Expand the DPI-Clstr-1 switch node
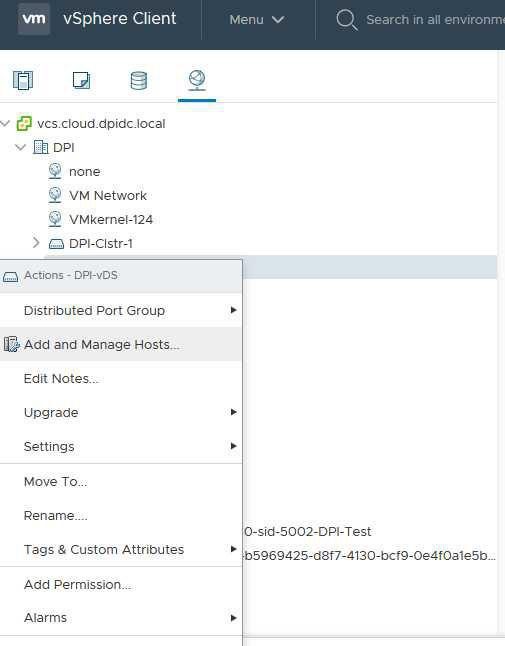This screenshot has height=646, width=505. click(36, 243)
